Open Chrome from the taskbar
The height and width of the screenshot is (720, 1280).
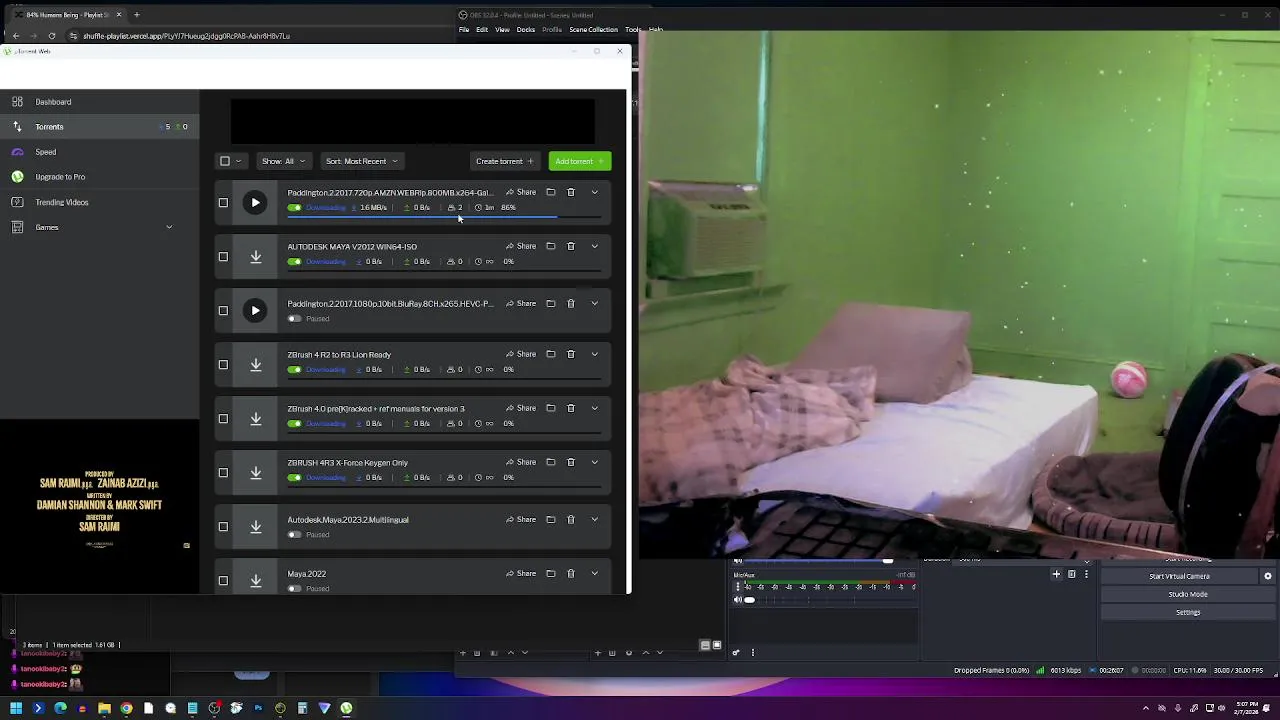point(126,708)
